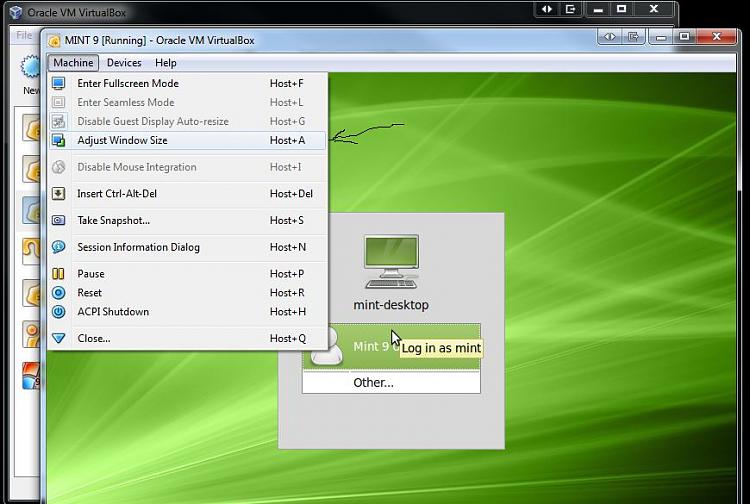This screenshot has height=504, width=750.
Task: Open the Help menu
Action: pos(165,63)
